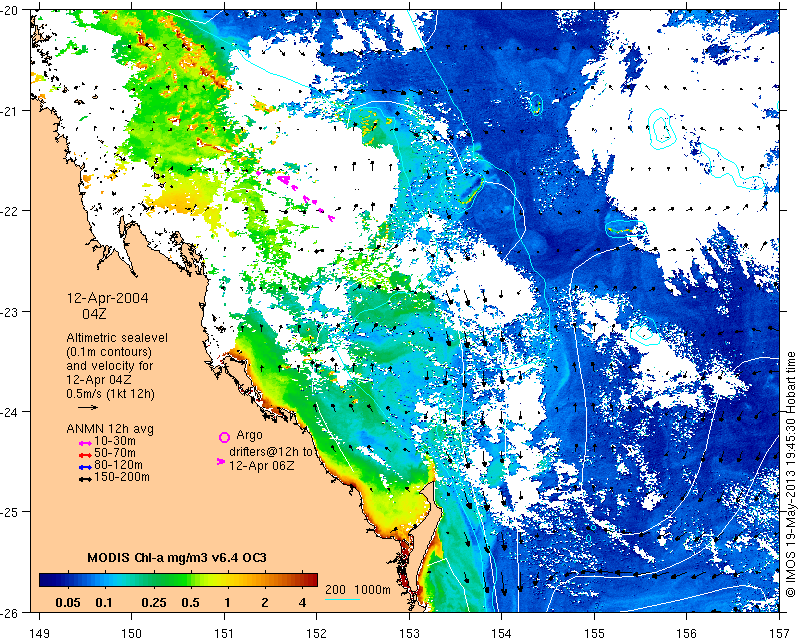Click the colorbar value "2"
Image resolution: width=800 pixels, height=640 pixels.
(x=265, y=603)
